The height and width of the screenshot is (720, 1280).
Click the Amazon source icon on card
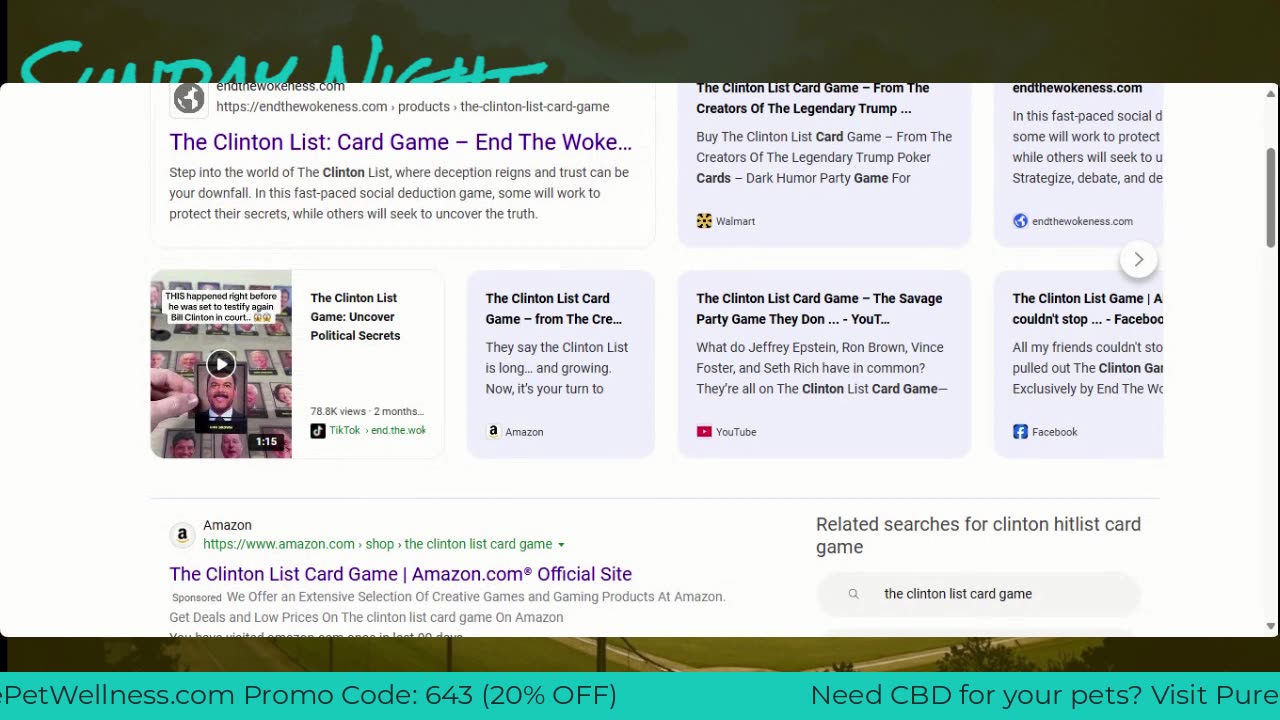[x=493, y=432]
